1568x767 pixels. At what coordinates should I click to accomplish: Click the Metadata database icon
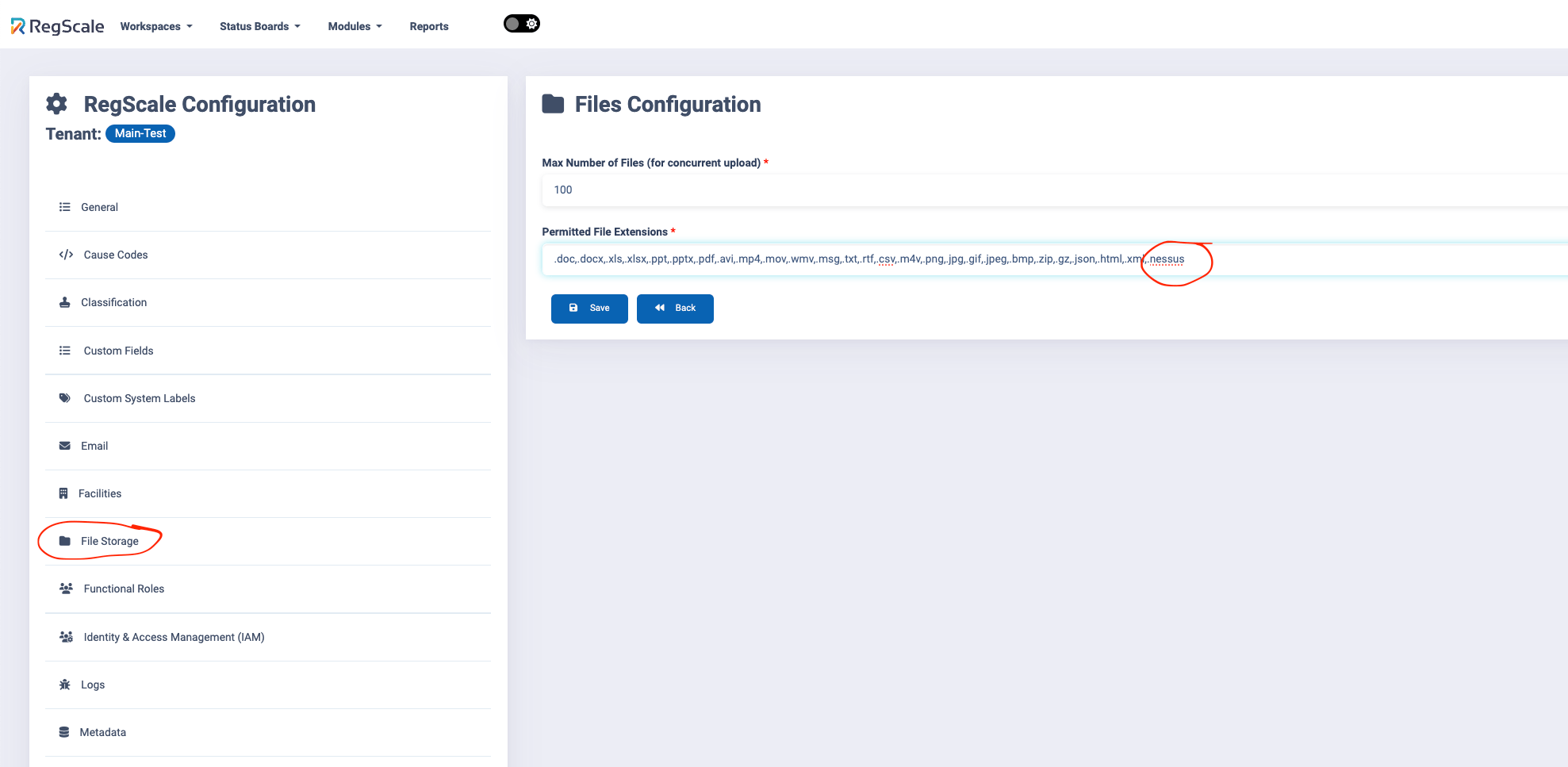coord(64,732)
